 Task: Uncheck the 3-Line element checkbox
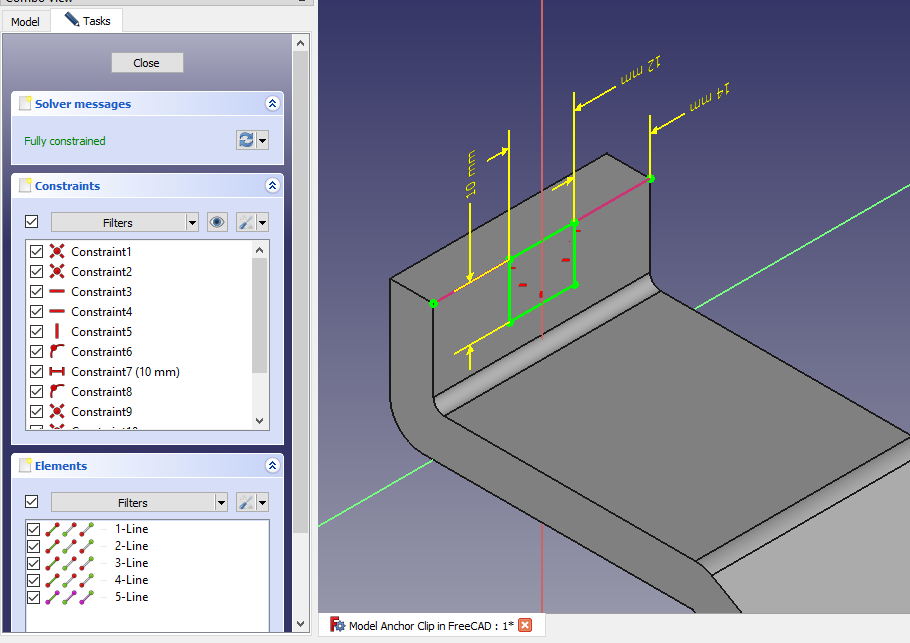tap(33, 563)
